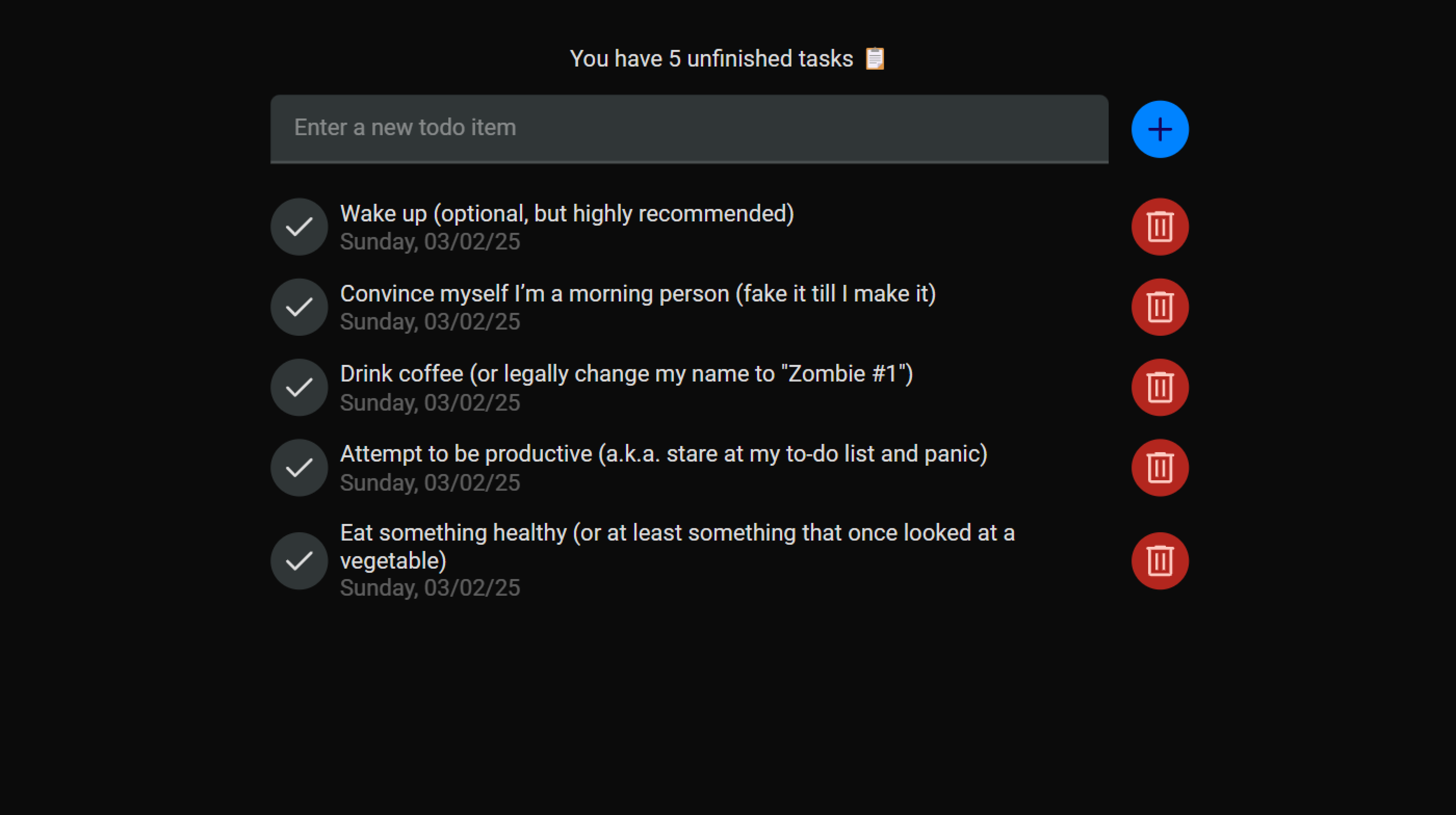Click the "Convince myself I'm a morning person" title
This screenshot has height=815, width=1456.
(x=638, y=294)
